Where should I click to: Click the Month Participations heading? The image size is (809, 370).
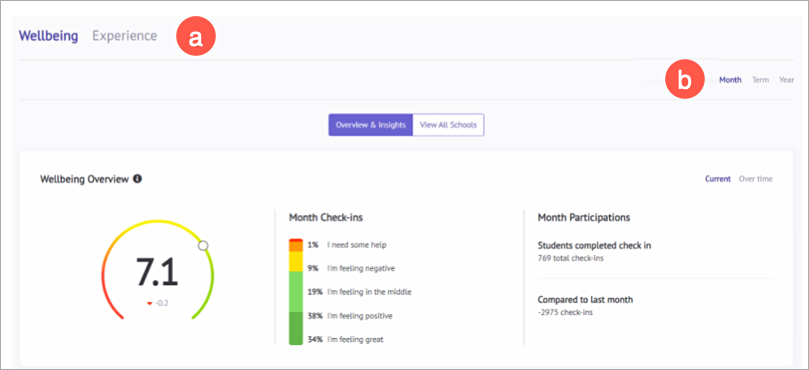click(x=584, y=218)
